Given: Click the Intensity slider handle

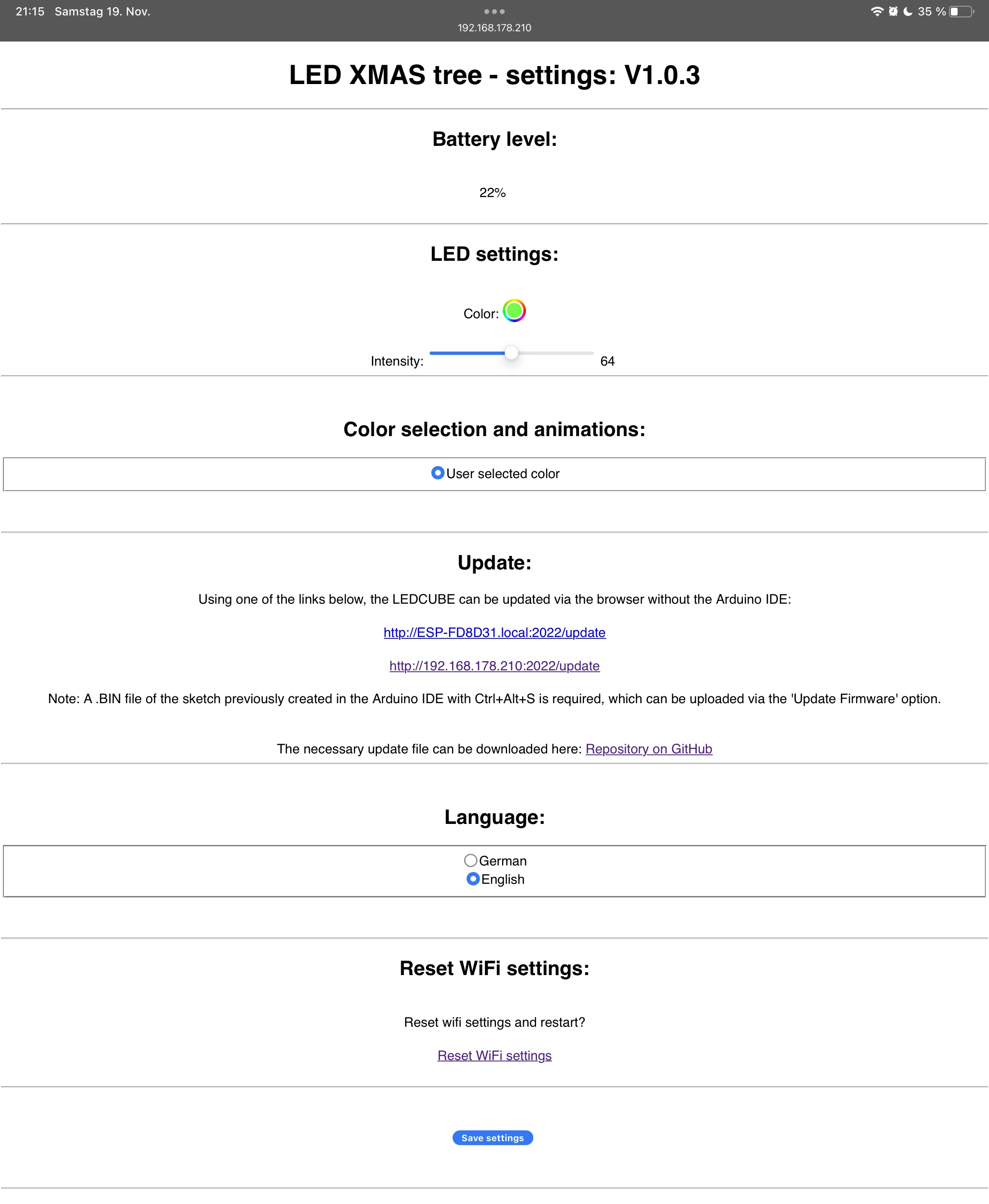Looking at the screenshot, I should (x=511, y=354).
